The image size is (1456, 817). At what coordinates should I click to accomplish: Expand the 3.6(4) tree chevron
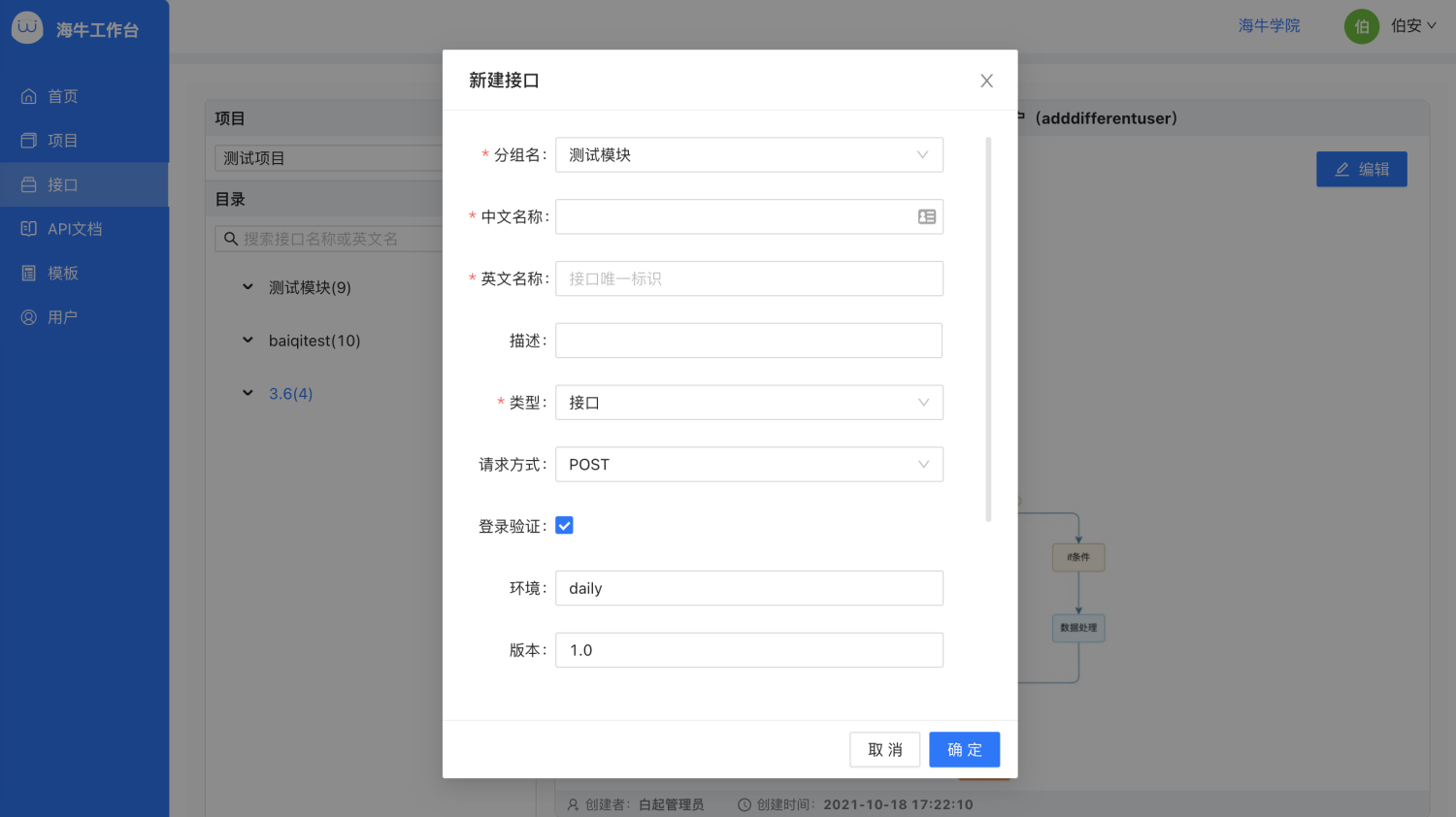(x=248, y=393)
